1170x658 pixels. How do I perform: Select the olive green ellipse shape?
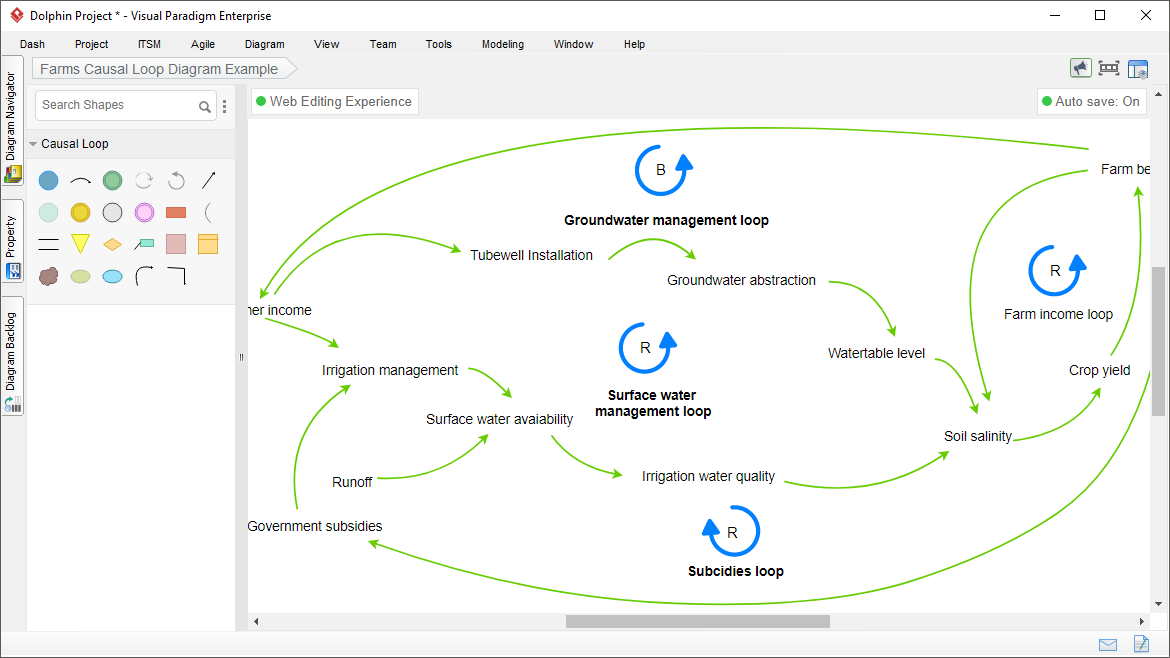pyautogui.click(x=81, y=277)
